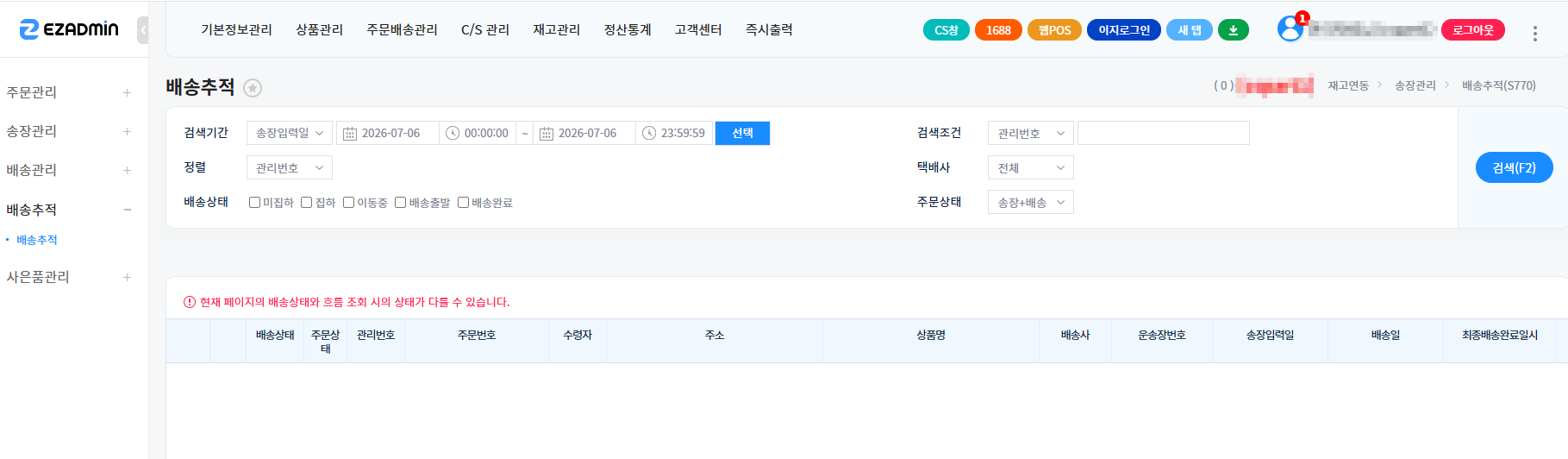Open 즉시출력 top menu
This screenshot has width=1568, height=459.
point(769,29)
